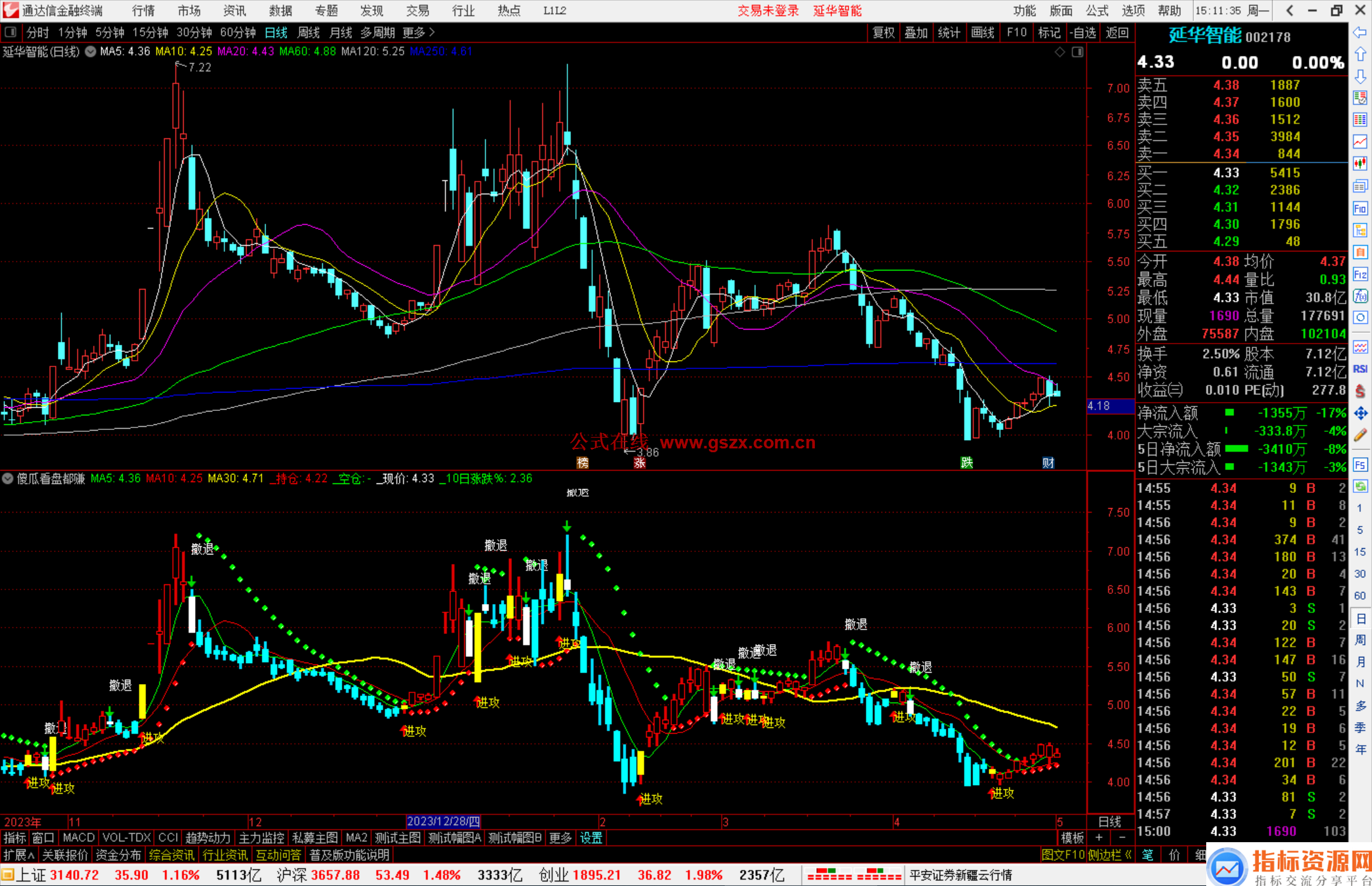Select 周 period in right sidebar
This screenshot has width=1372, height=886.
click(1360, 640)
